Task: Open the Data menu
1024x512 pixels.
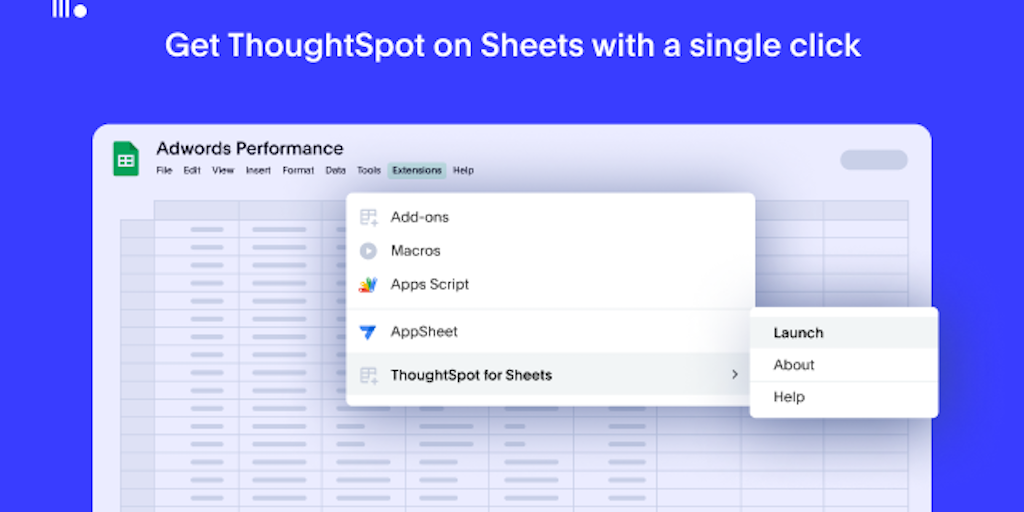Action: (336, 170)
